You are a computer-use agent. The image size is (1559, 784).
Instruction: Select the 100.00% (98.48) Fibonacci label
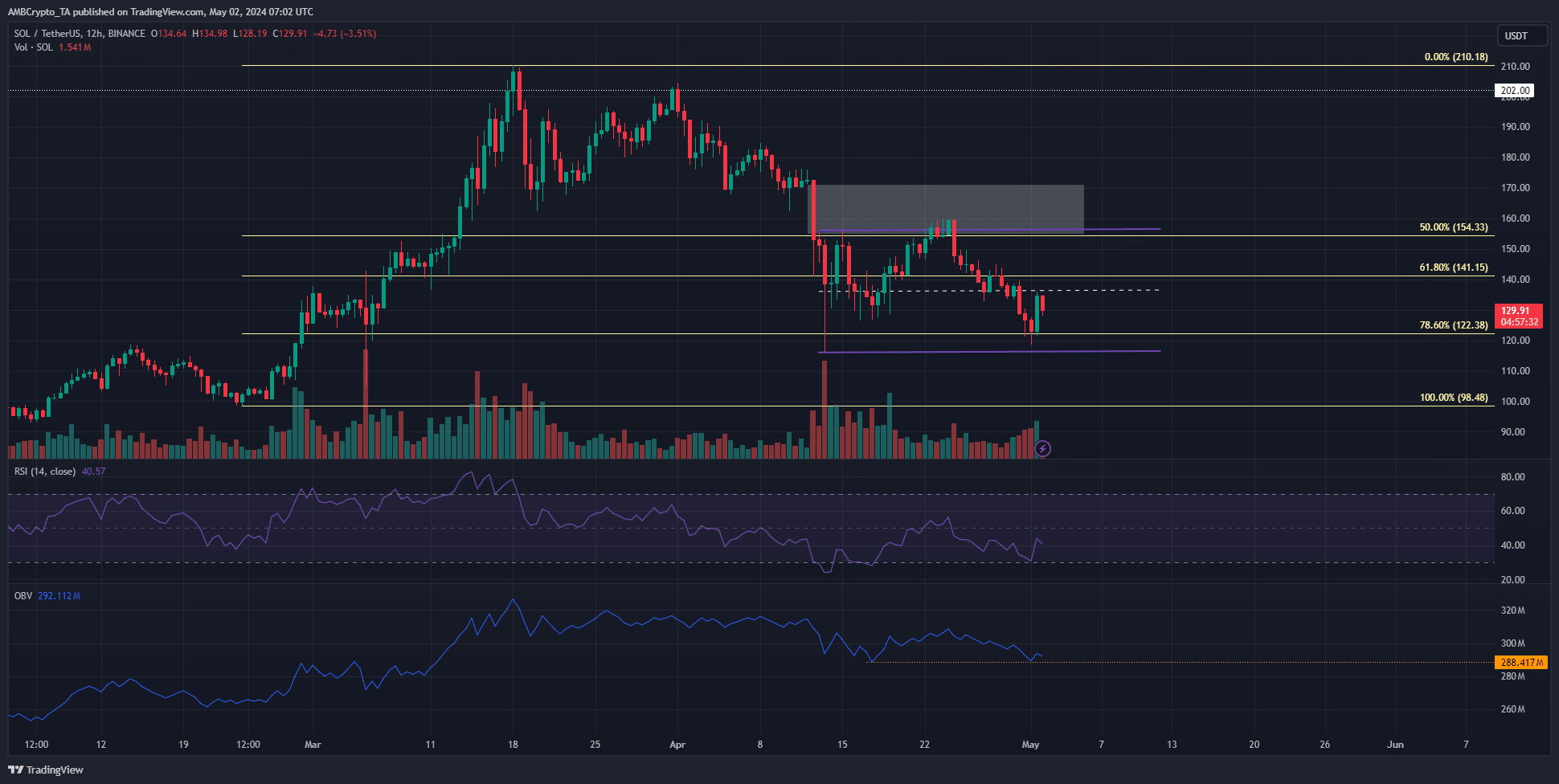(x=1453, y=398)
